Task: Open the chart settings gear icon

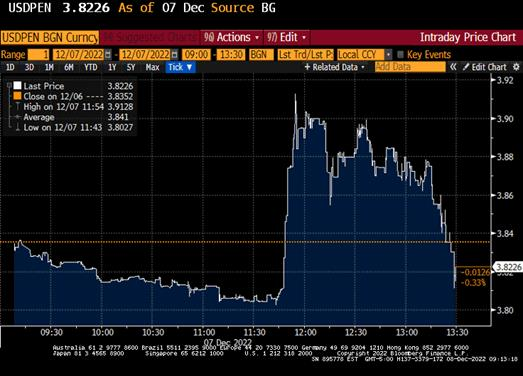Action: (516, 67)
